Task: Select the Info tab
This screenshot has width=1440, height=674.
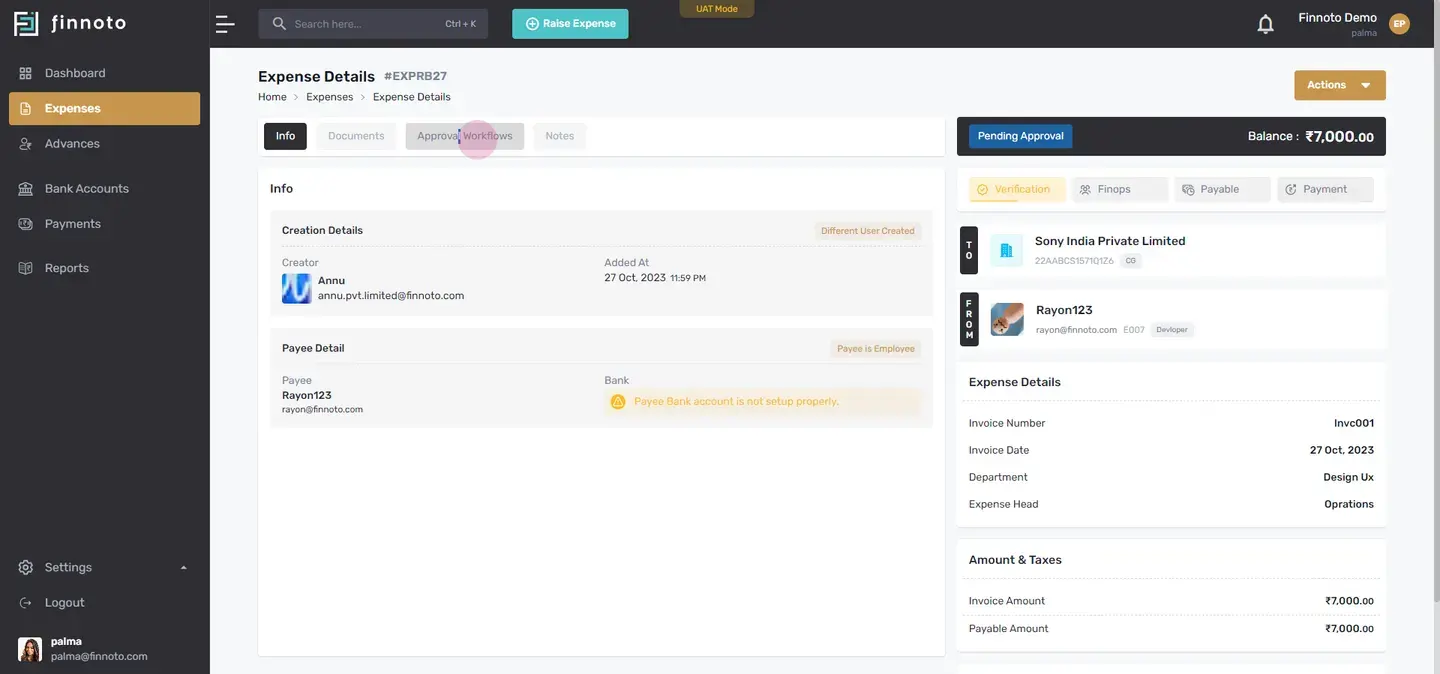Action: [285, 136]
